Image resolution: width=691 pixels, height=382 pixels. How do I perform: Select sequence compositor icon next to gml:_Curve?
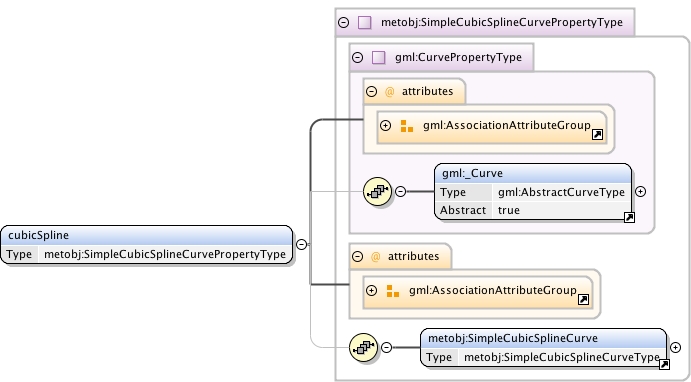[377, 191]
